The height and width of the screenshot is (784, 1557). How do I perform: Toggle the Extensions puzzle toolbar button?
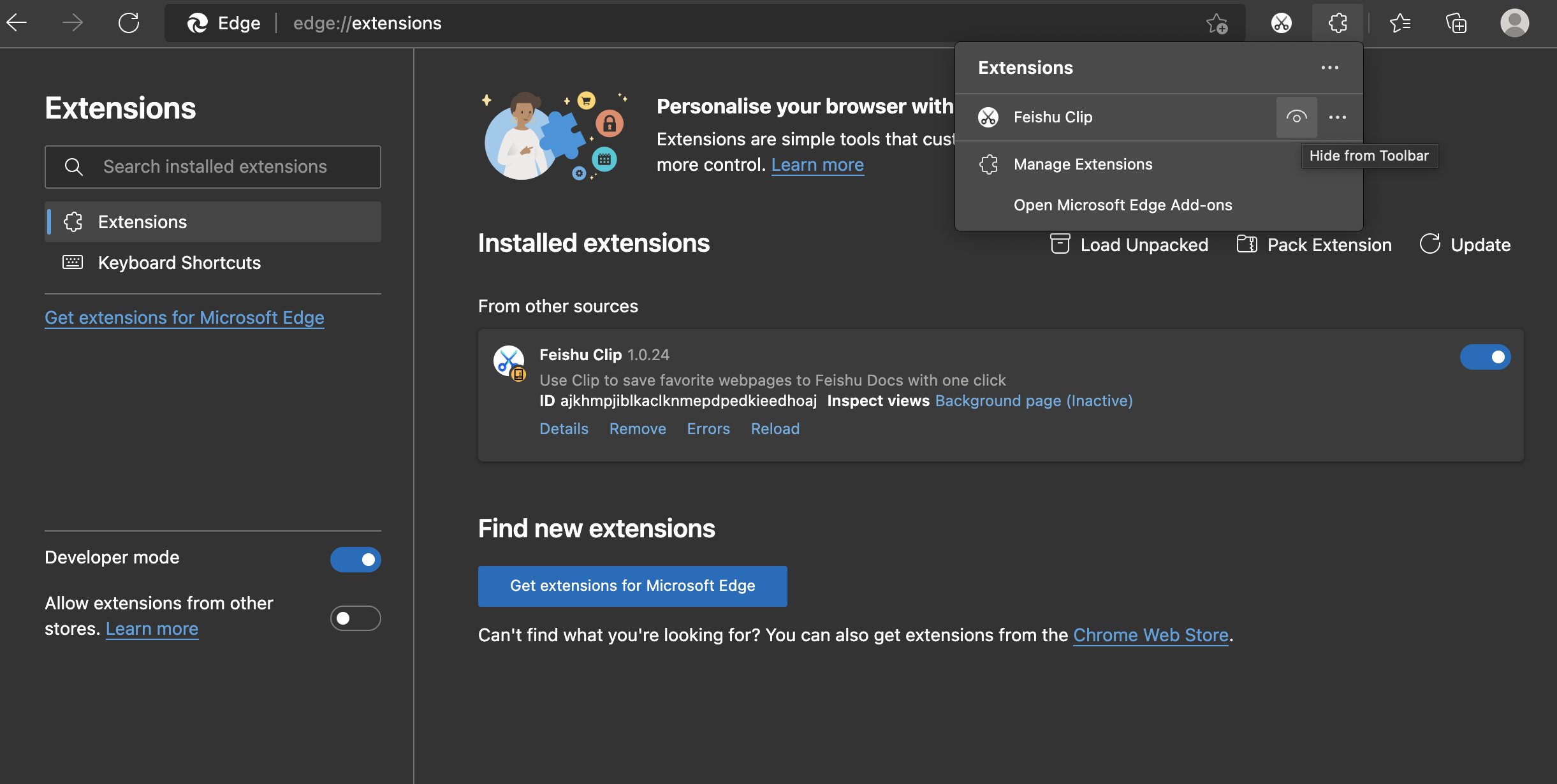(1338, 24)
